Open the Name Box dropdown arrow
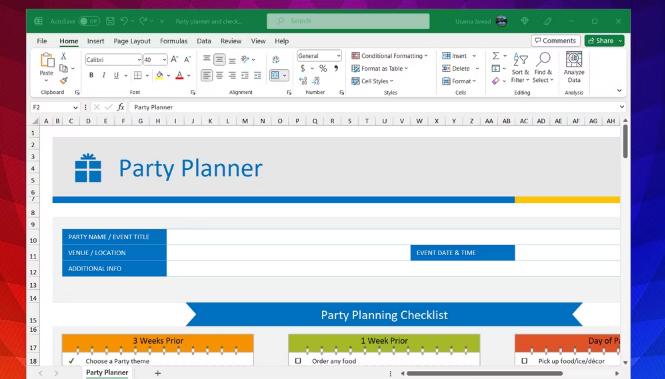Viewport: 665px width, 379px height. [75, 108]
